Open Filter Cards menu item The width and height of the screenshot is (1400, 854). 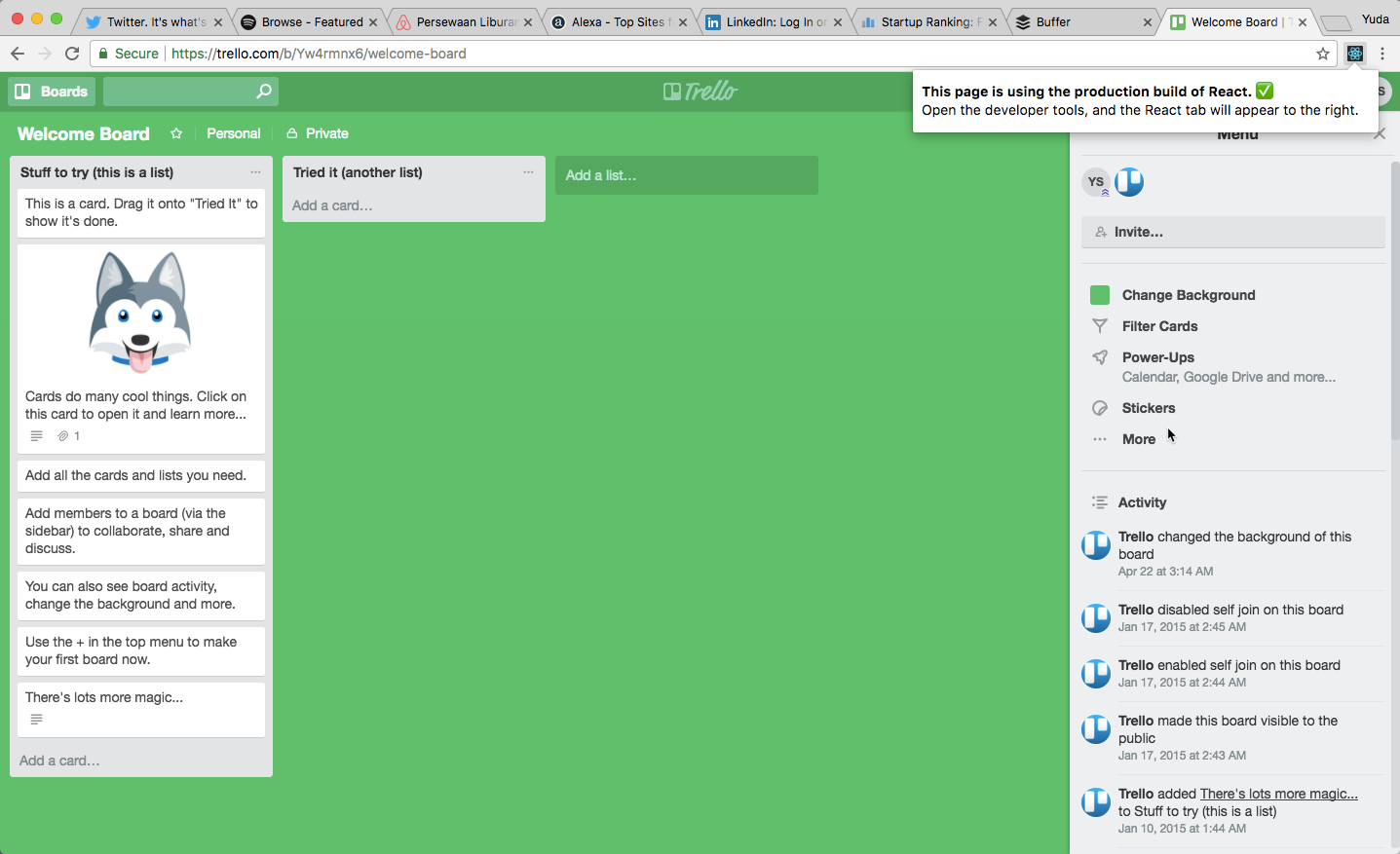pos(1159,326)
